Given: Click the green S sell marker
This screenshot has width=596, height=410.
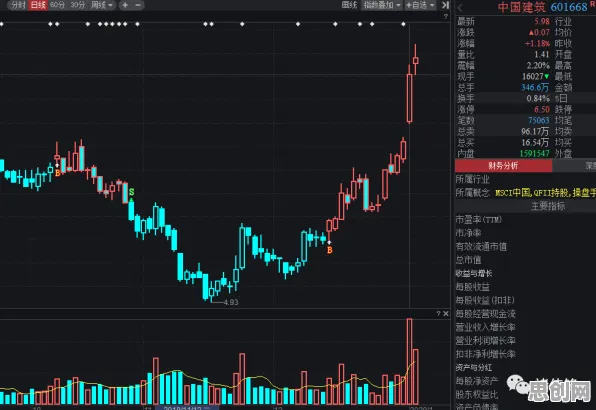Looking at the screenshot, I should click(132, 192).
